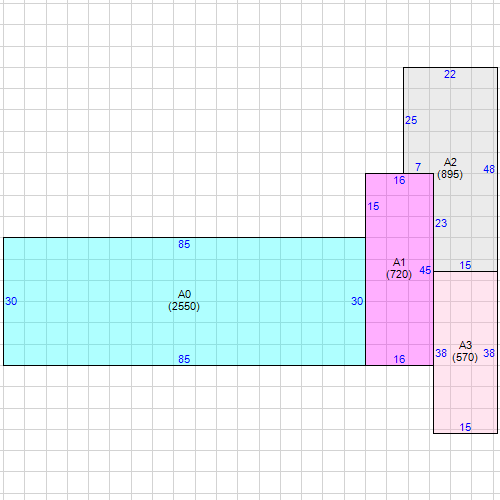Click the 25 dimension on A2's left edge
Screen dimensions: 500x500
pos(411,120)
